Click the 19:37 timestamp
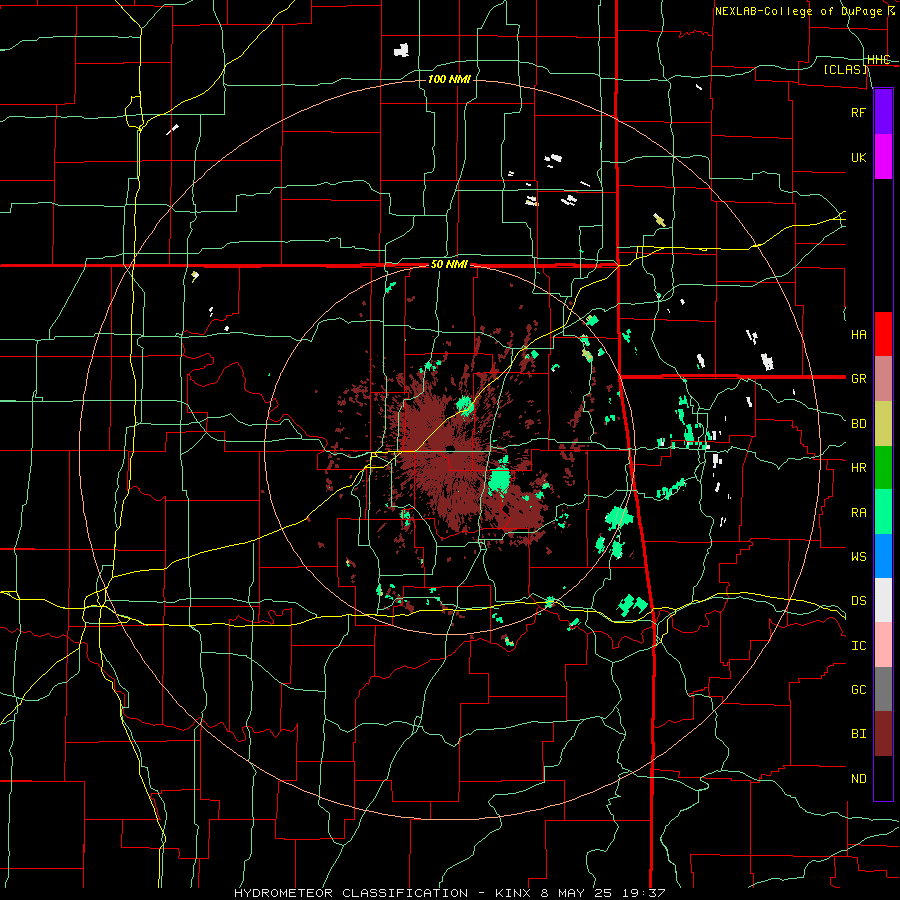 (x=646, y=893)
